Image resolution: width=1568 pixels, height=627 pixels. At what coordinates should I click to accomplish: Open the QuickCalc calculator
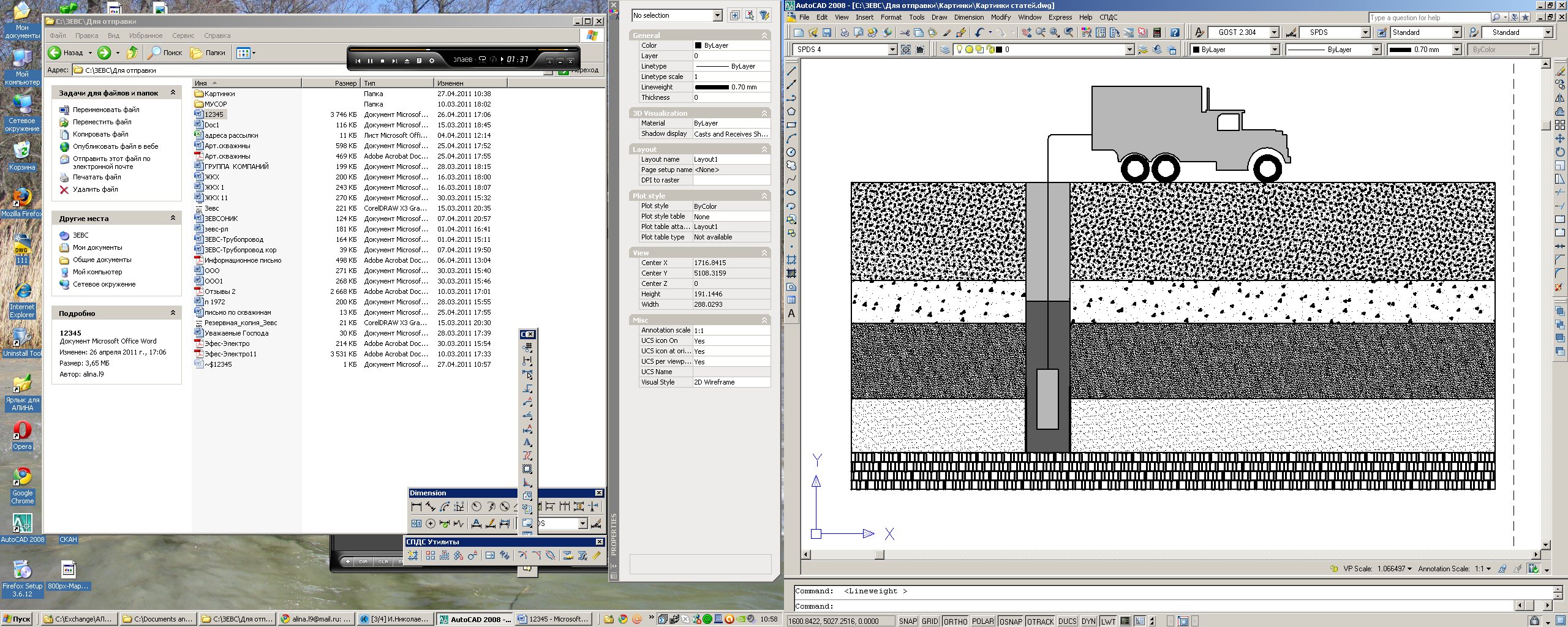point(1157,32)
